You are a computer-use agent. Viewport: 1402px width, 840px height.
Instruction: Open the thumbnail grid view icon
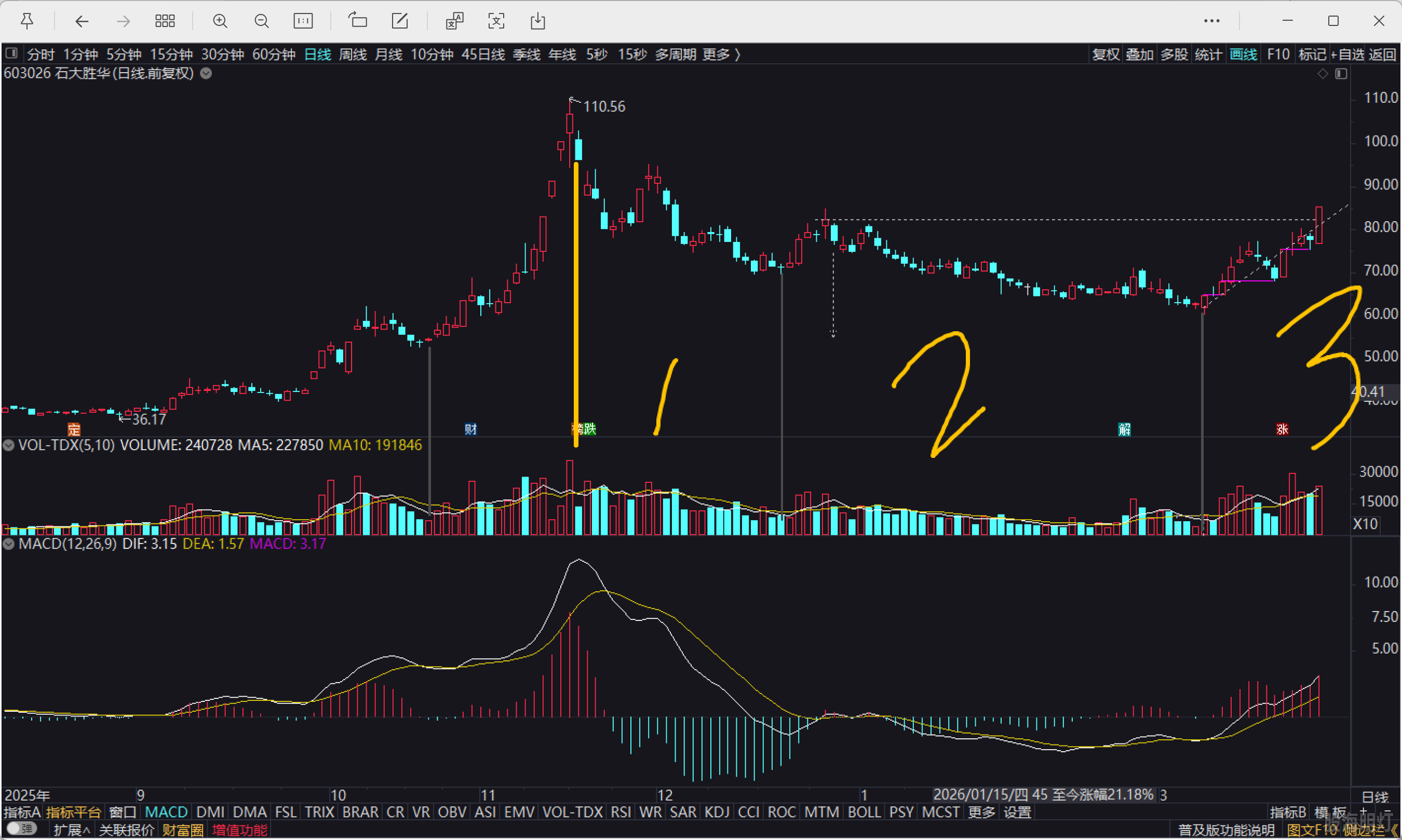pos(165,21)
